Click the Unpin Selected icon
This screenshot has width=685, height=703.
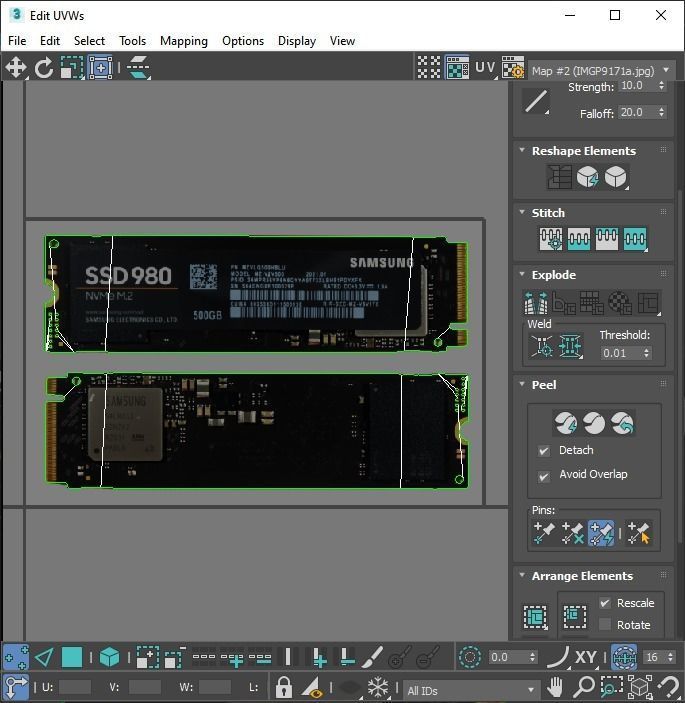572,533
